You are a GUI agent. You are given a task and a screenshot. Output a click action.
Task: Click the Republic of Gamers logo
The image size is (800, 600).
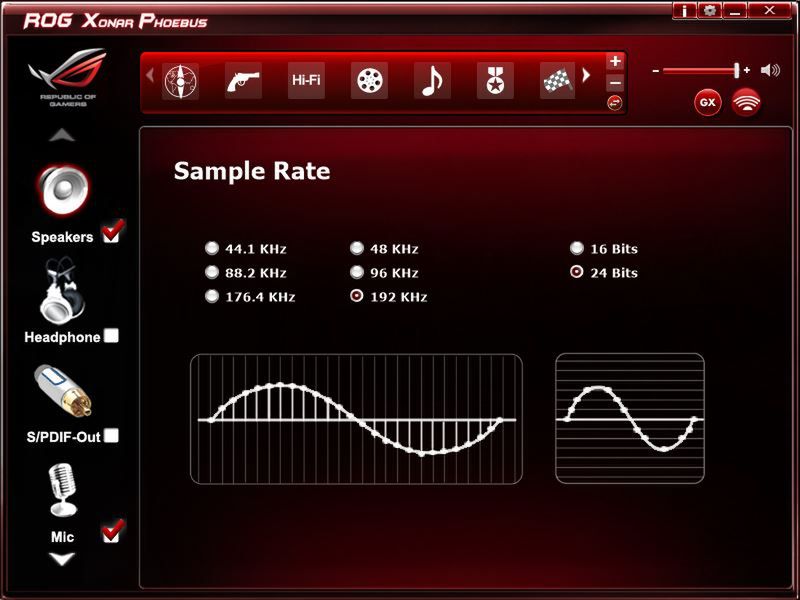click(67, 77)
